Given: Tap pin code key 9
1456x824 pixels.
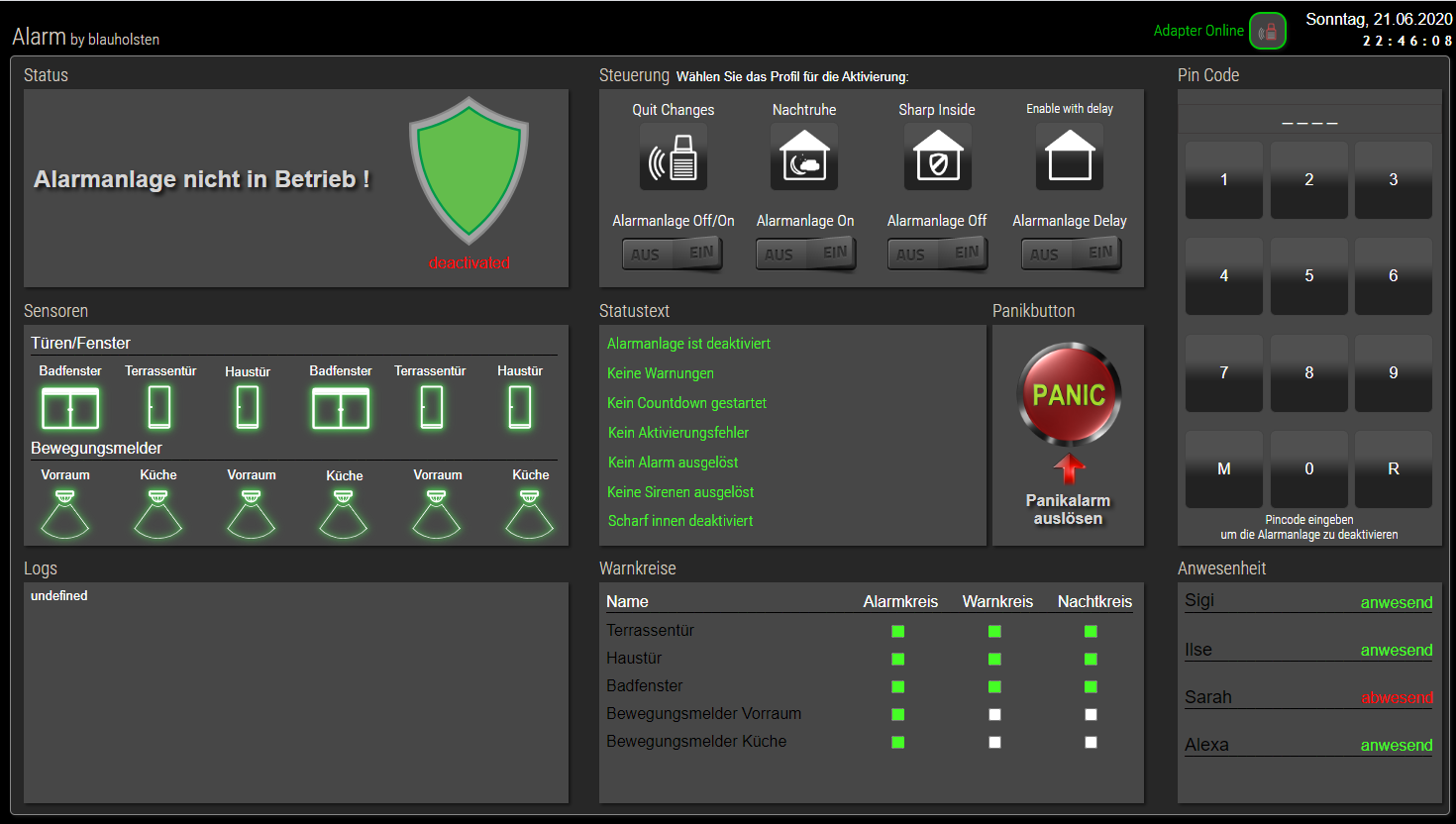Looking at the screenshot, I should [1394, 373].
